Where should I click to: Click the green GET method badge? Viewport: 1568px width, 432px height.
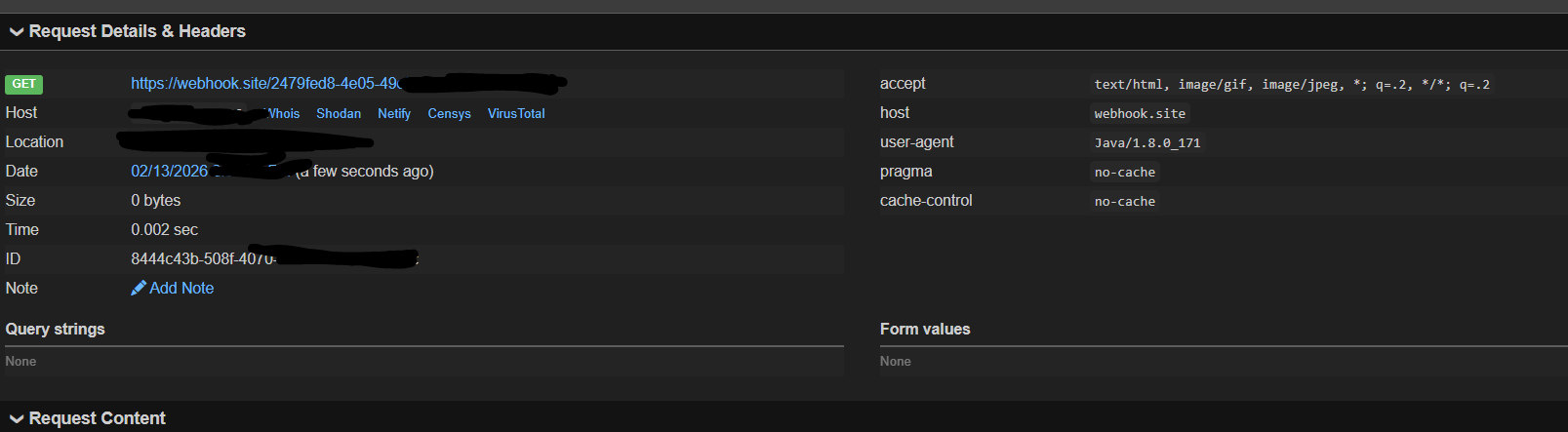[24, 84]
